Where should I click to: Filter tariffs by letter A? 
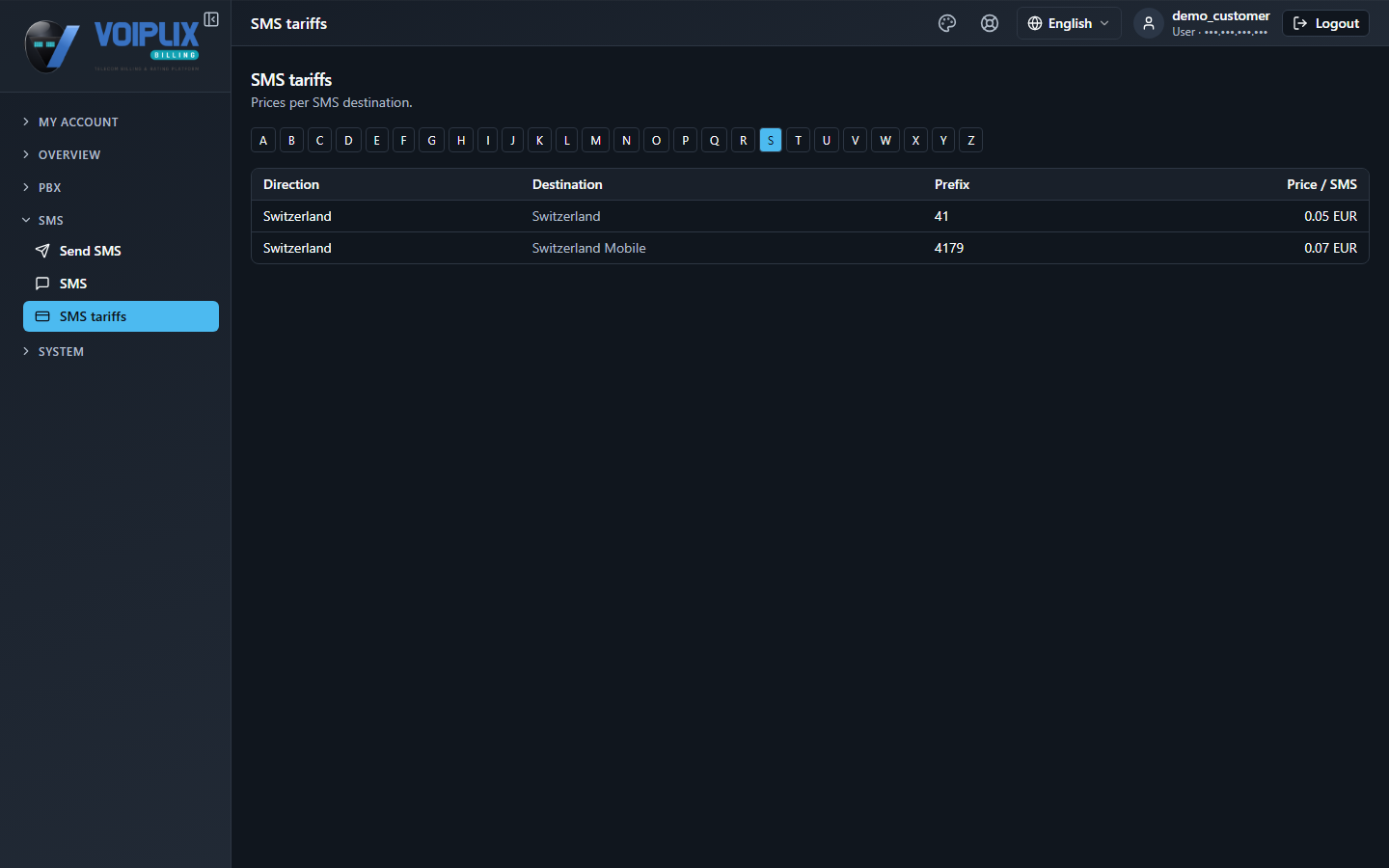pos(263,140)
